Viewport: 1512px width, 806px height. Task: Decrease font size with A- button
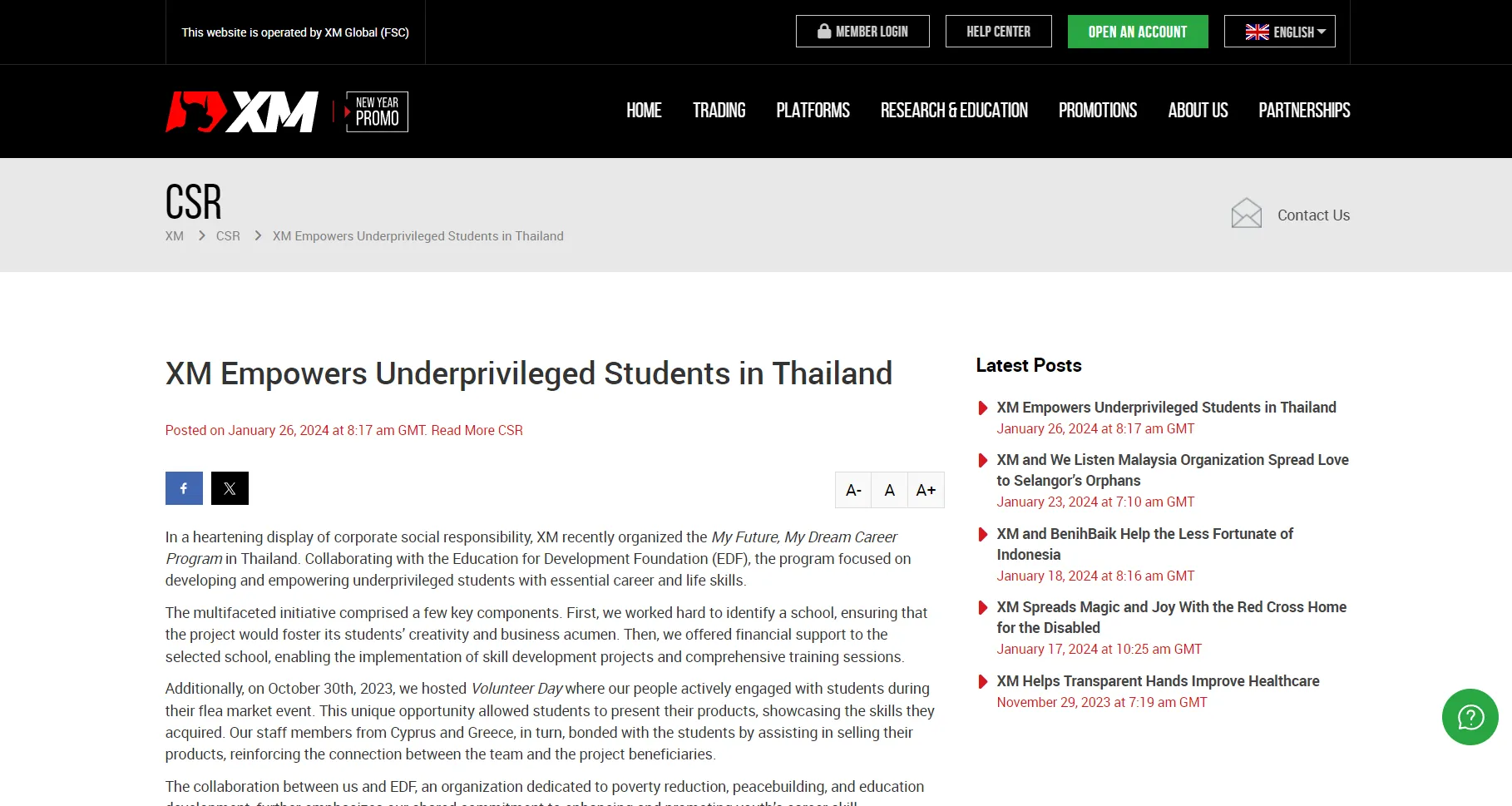point(853,490)
